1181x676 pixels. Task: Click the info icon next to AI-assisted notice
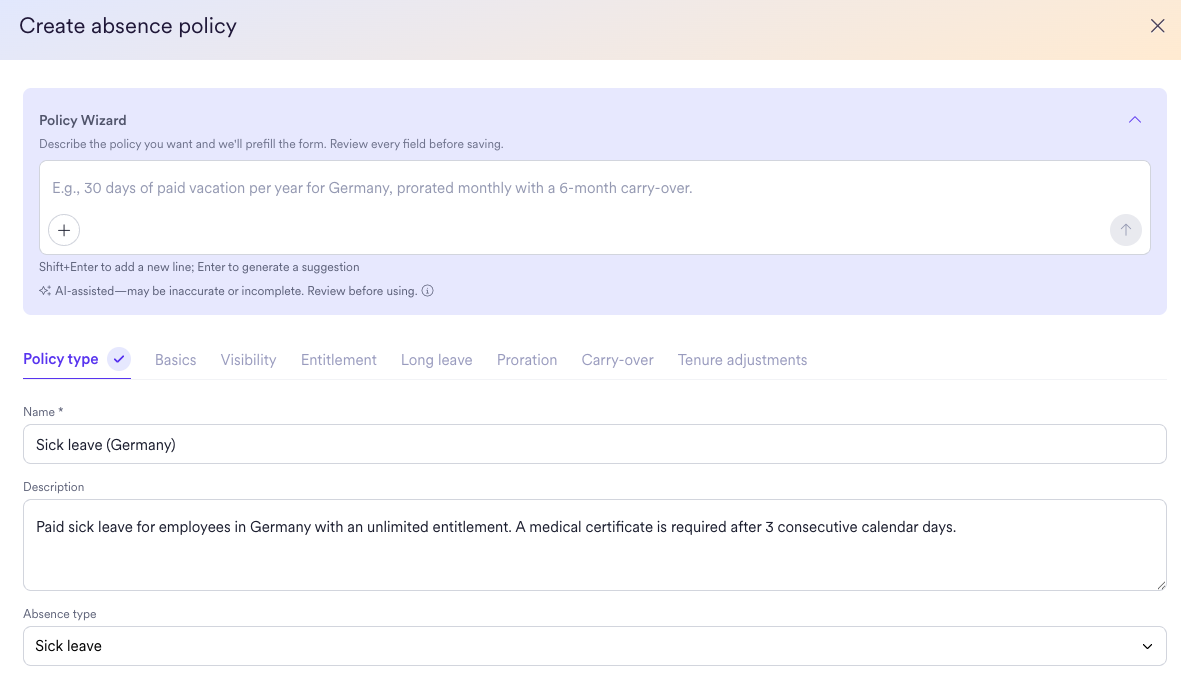coord(427,291)
